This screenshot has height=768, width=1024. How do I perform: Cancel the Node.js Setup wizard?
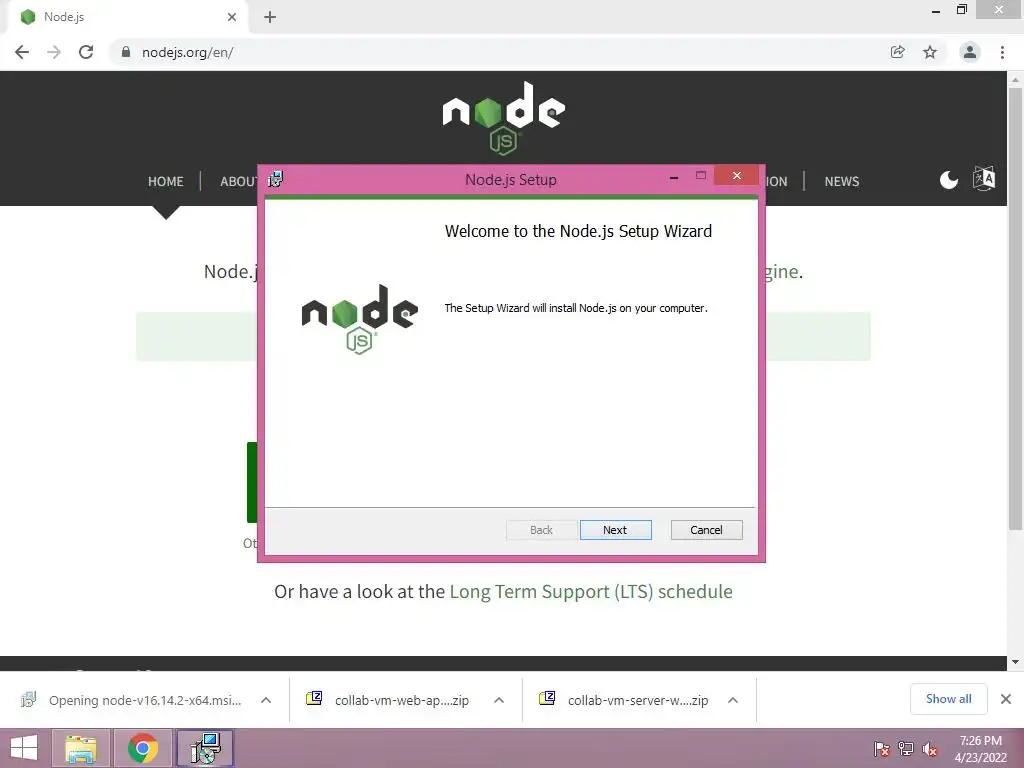point(706,530)
